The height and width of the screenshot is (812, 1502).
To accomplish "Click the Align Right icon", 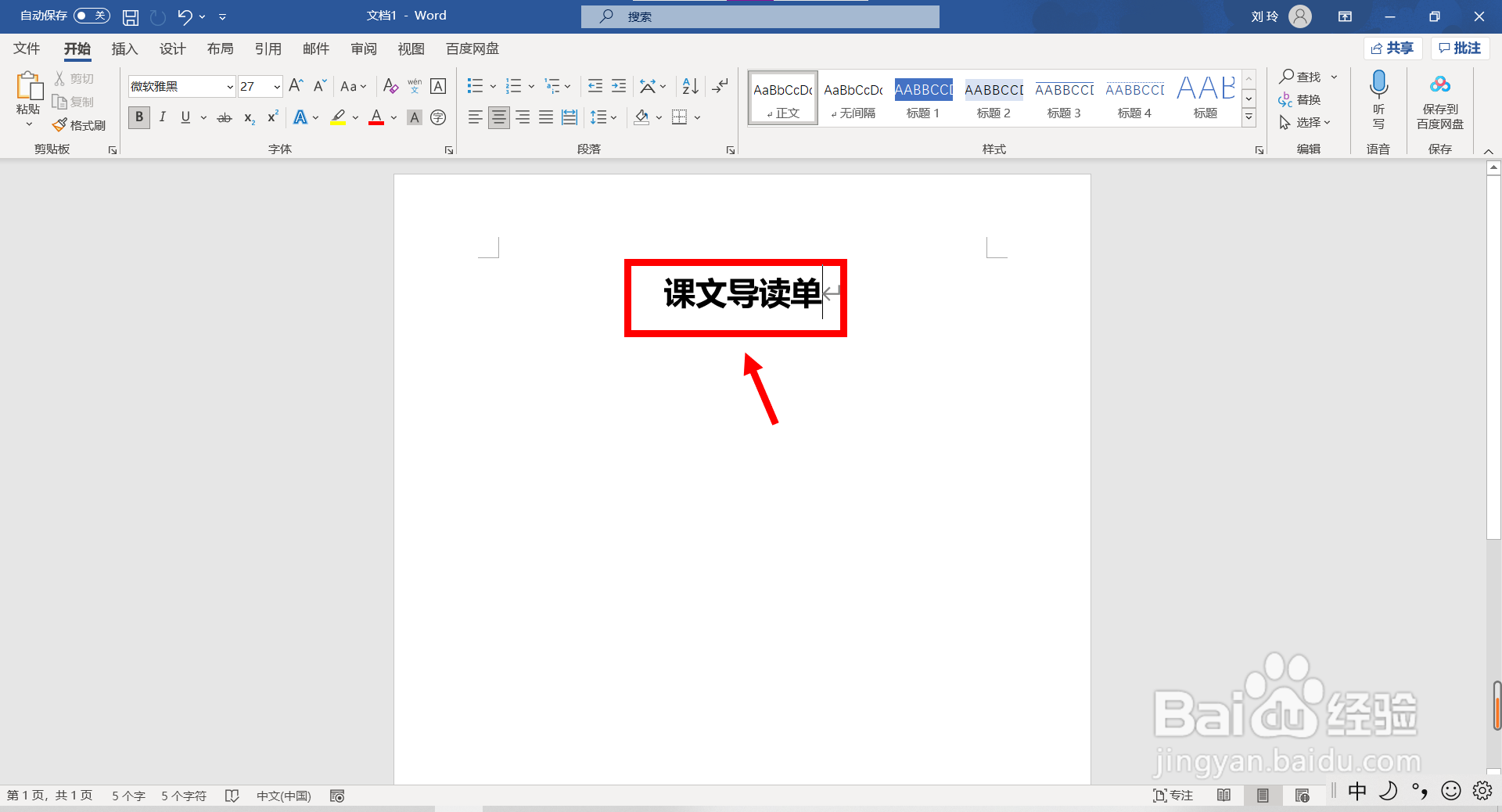I will pyautogui.click(x=523, y=117).
